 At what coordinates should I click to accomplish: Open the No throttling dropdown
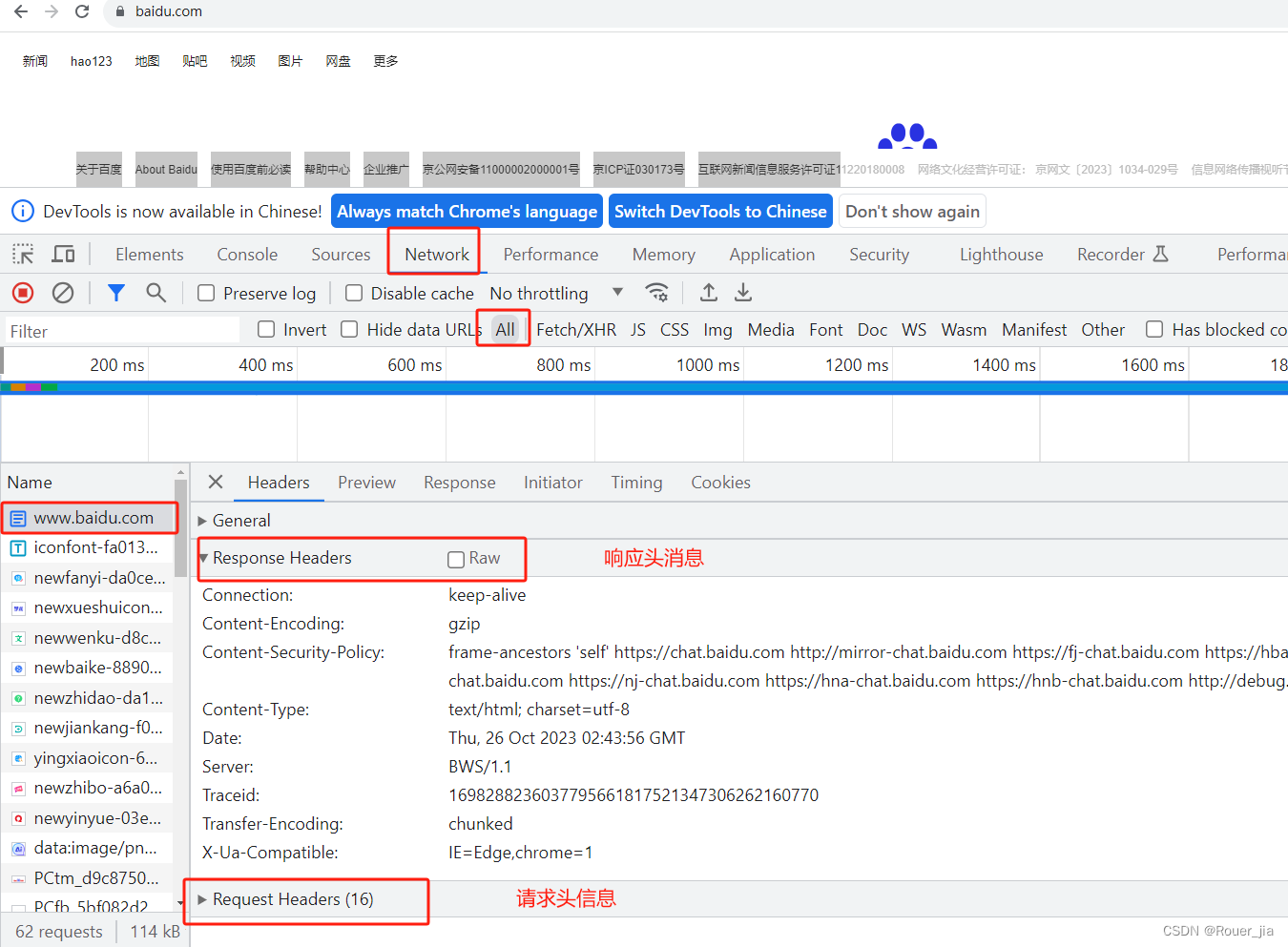[x=556, y=293]
